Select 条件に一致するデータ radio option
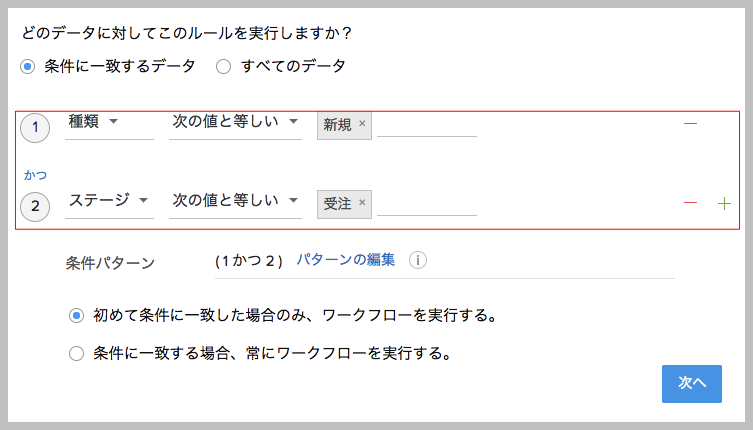 pyautogui.click(x=28, y=66)
